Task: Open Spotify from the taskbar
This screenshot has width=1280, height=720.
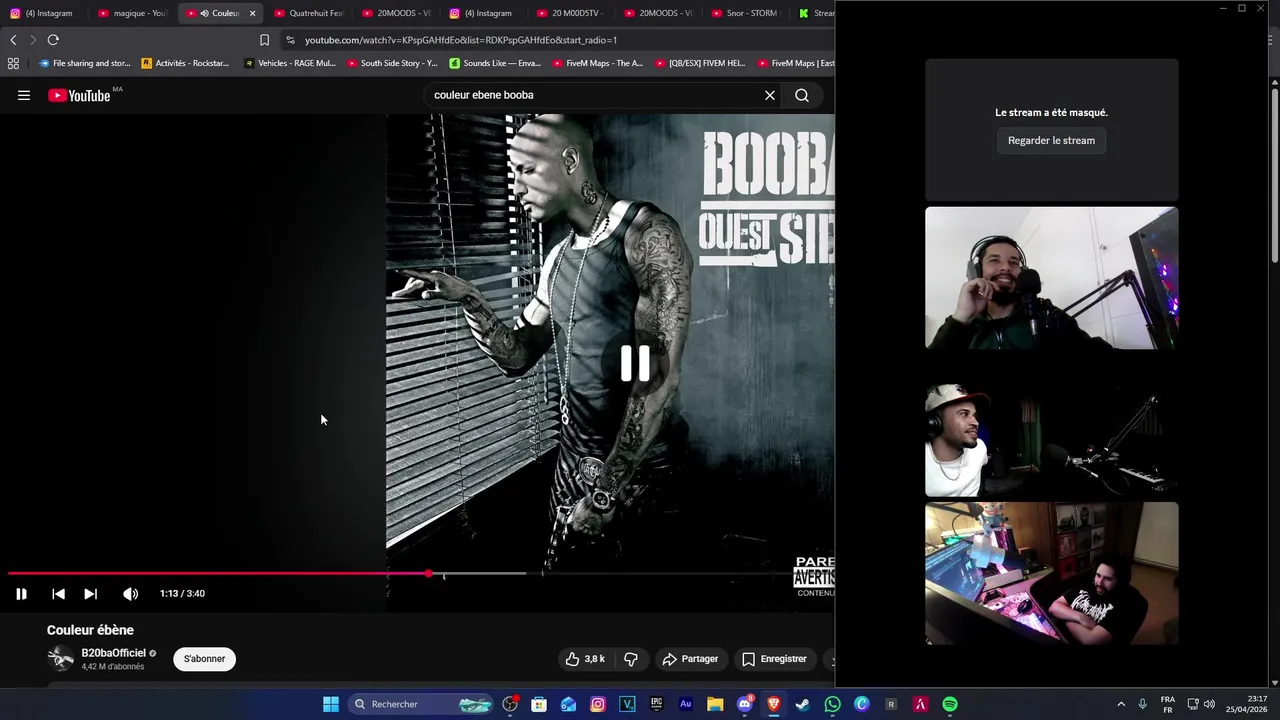Action: pyautogui.click(x=950, y=704)
